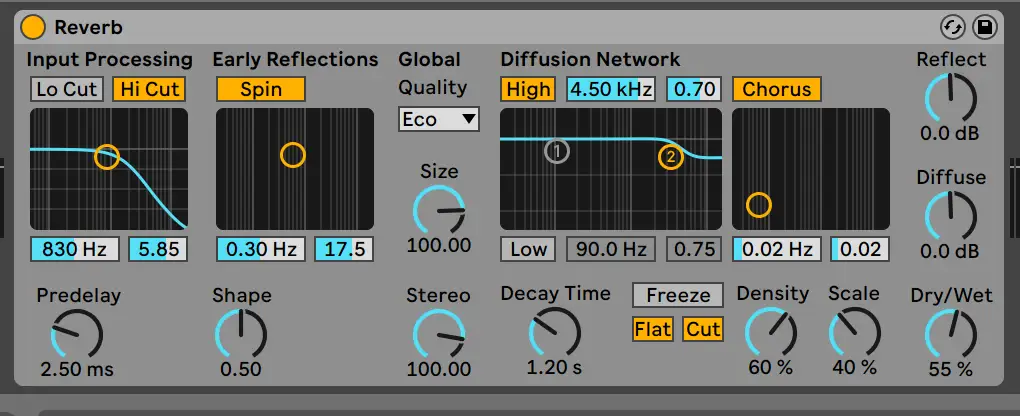Viewport: 1020px width, 416px height.
Task: Select filter node 2 in Diffusion Network
Action: point(670,156)
